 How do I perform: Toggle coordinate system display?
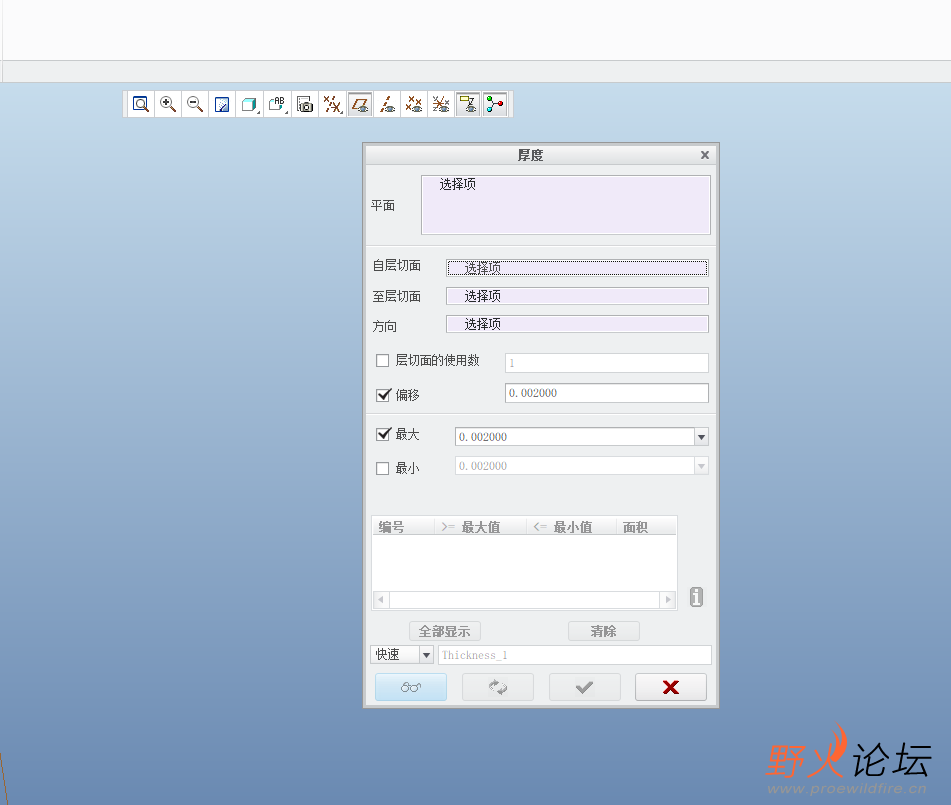(x=441, y=104)
